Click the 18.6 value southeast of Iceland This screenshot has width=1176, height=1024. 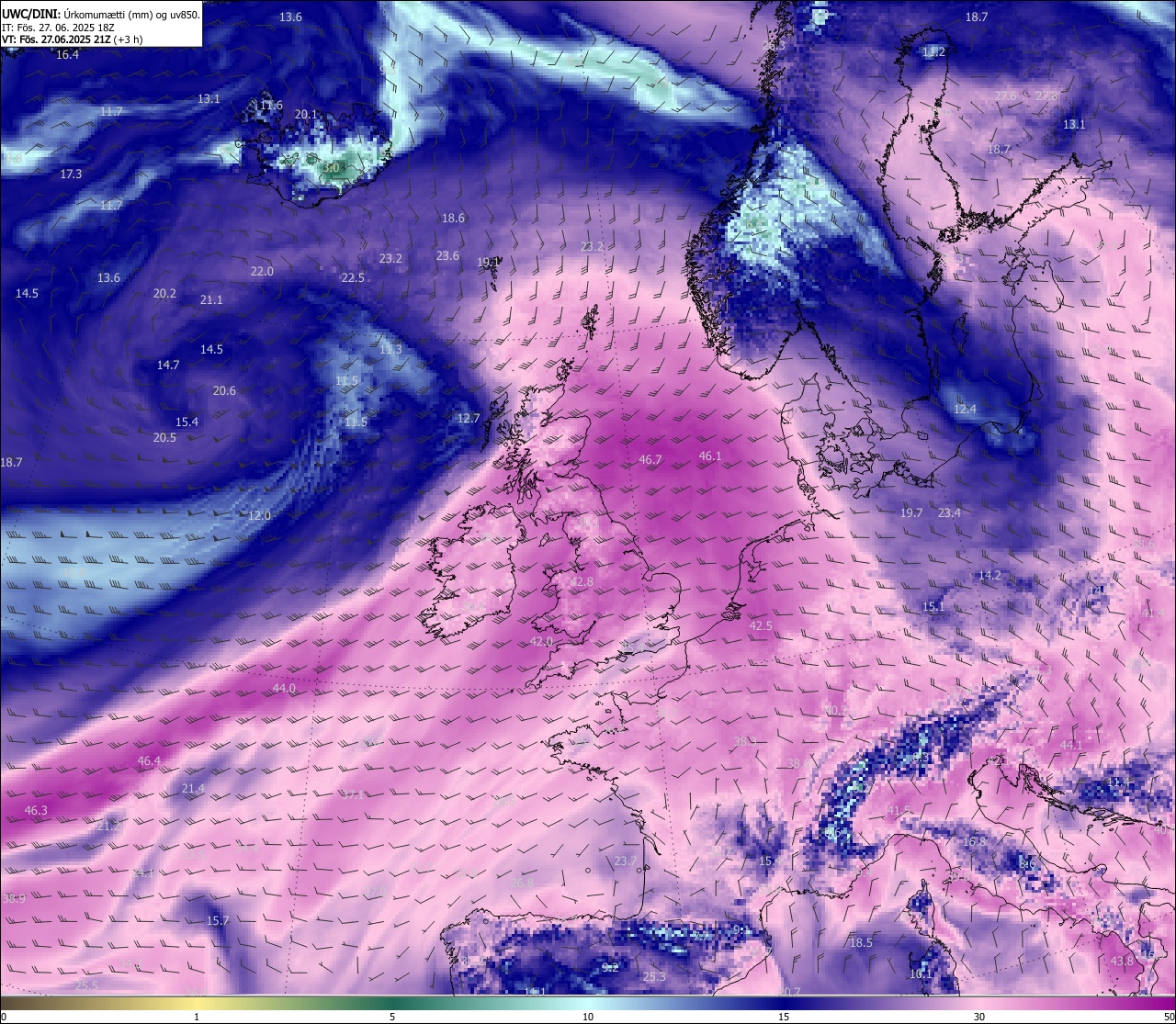[x=453, y=219]
